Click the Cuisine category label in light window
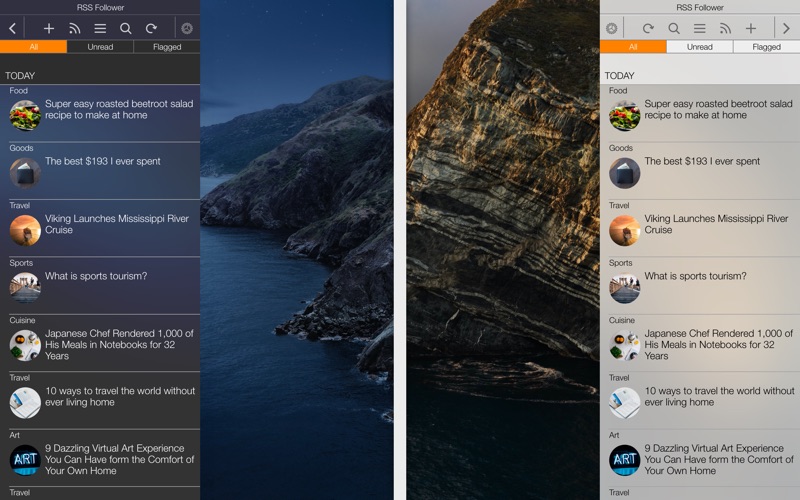The width and height of the screenshot is (800, 500). (621, 320)
